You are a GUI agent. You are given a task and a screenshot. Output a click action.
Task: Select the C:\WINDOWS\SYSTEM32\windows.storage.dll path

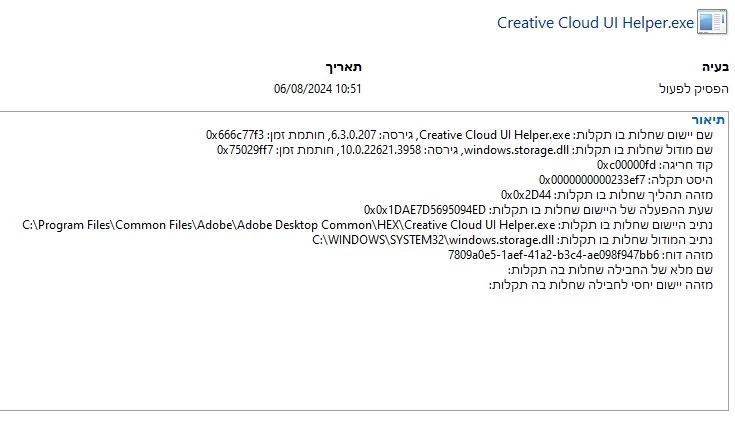point(433,240)
